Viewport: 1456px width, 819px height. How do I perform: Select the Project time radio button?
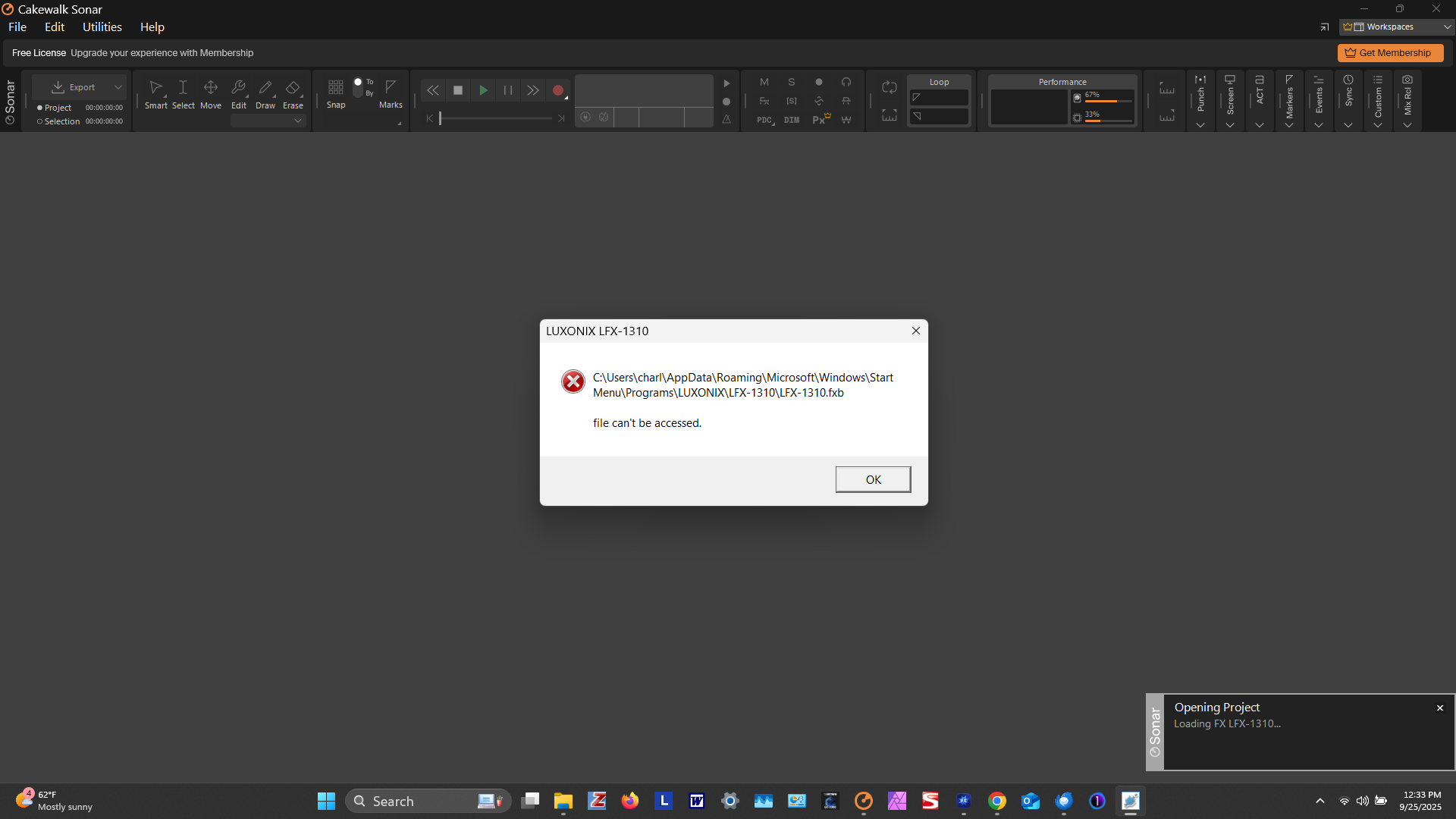pos(40,108)
